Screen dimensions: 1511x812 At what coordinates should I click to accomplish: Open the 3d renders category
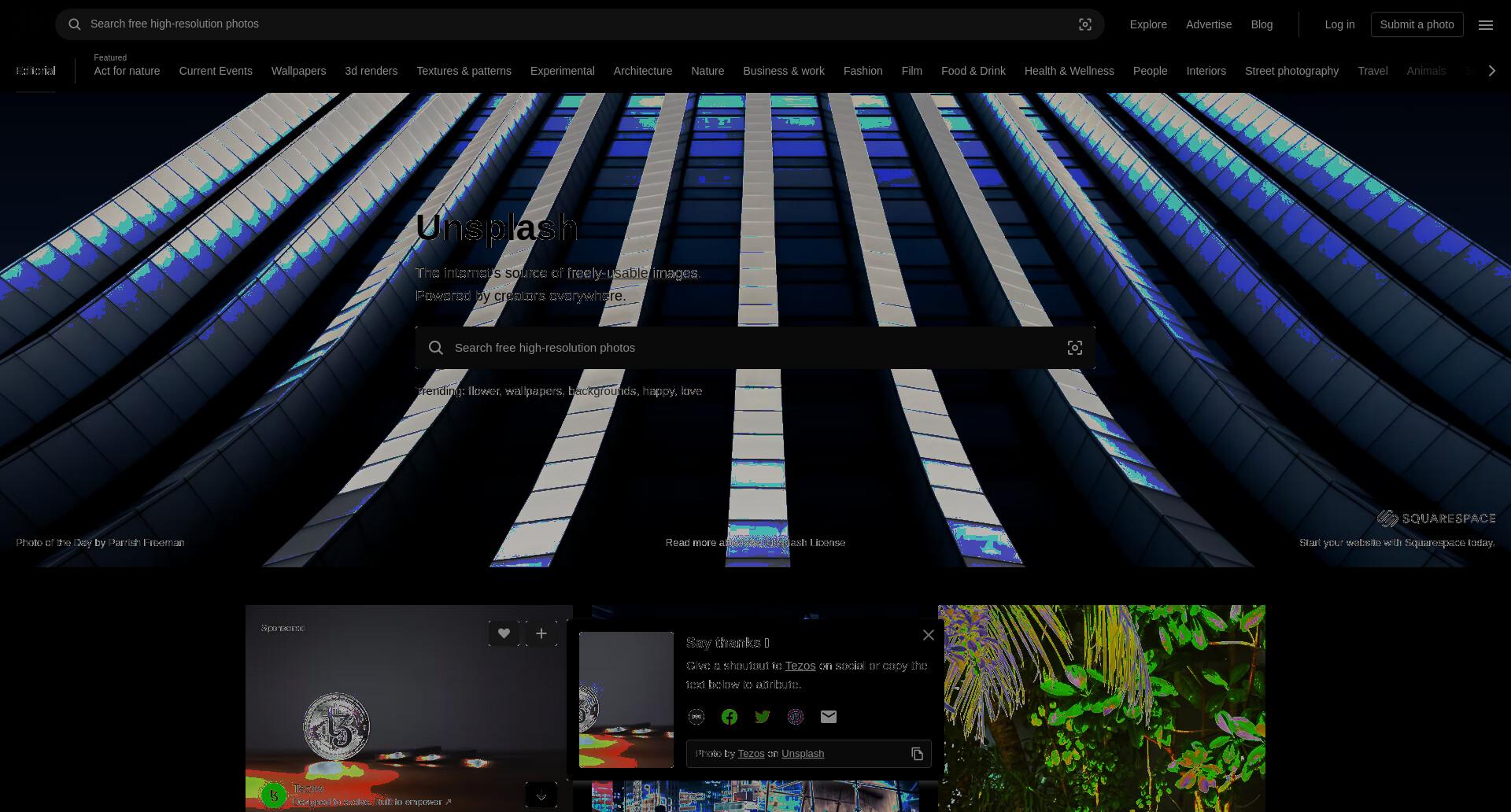(371, 71)
